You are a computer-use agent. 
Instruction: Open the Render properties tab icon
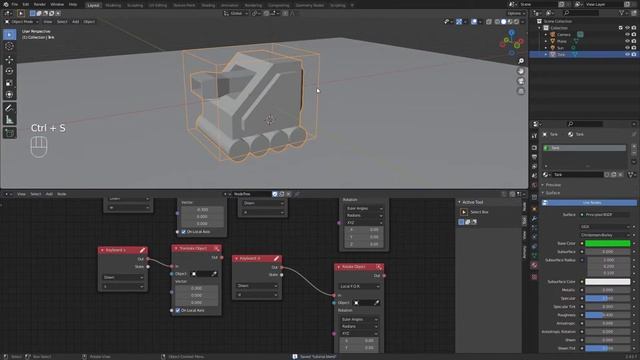coord(534,147)
